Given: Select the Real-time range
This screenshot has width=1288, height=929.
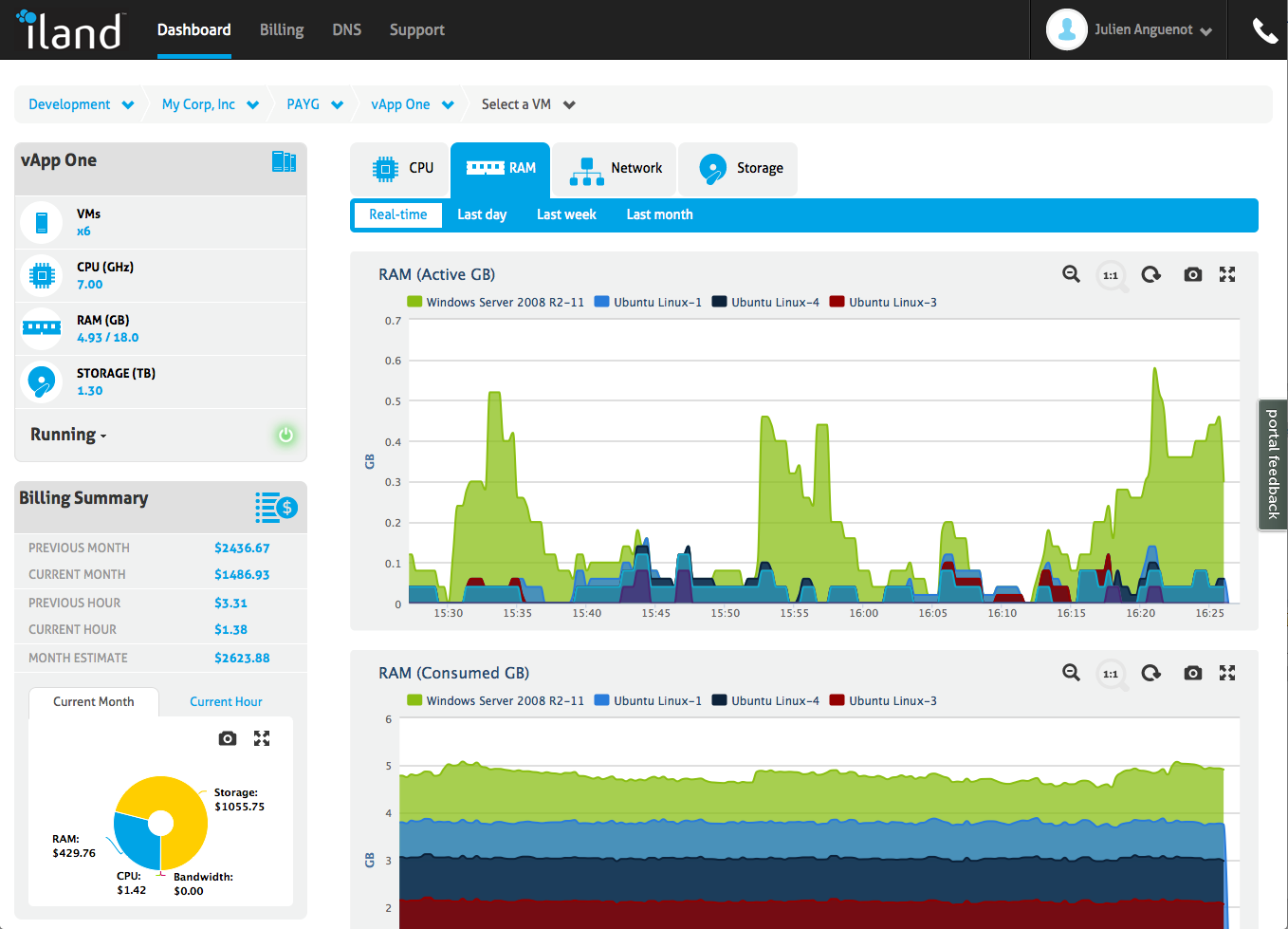Looking at the screenshot, I should pos(398,214).
